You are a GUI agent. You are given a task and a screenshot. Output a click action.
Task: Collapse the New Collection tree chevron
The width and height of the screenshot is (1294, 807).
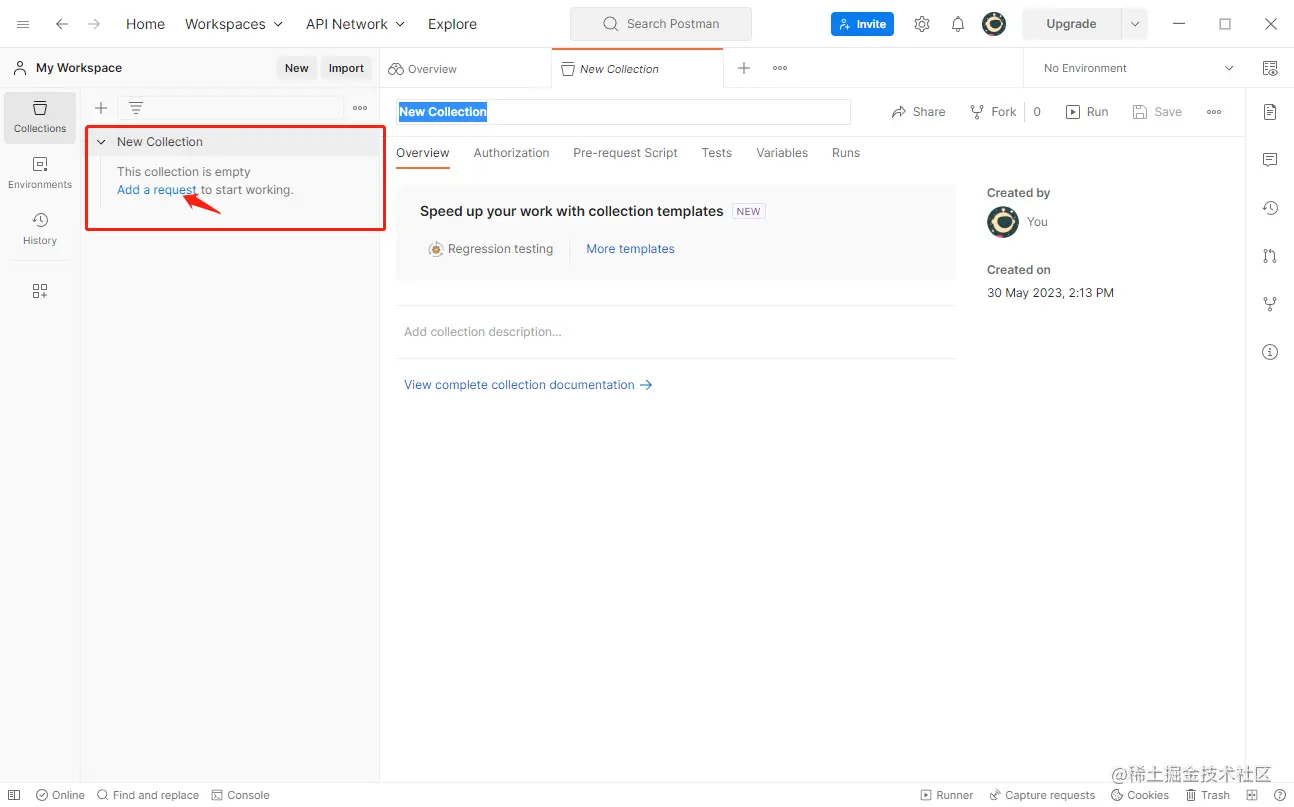101,142
